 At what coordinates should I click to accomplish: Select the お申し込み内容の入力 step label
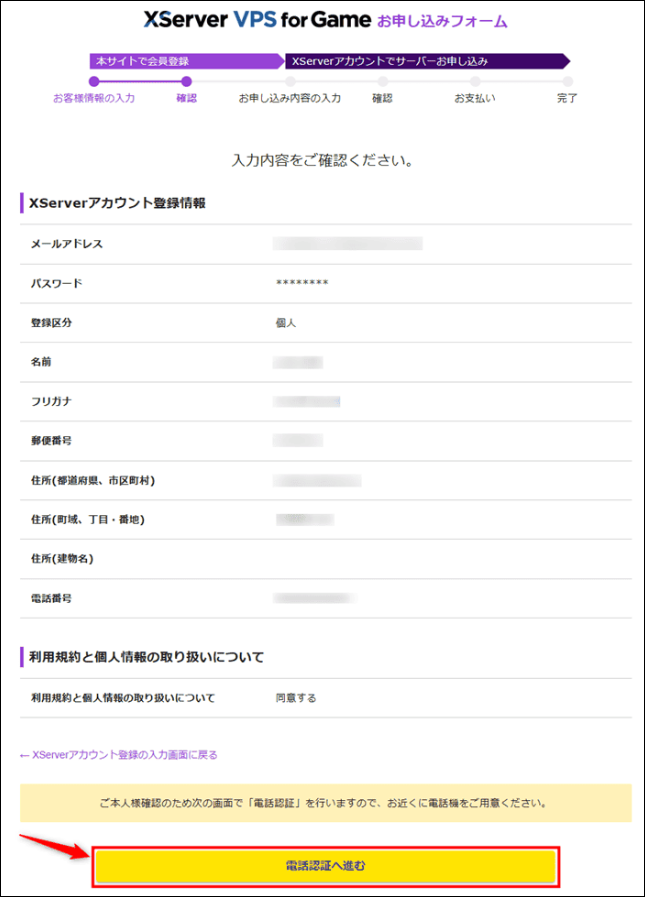coord(290,98)
